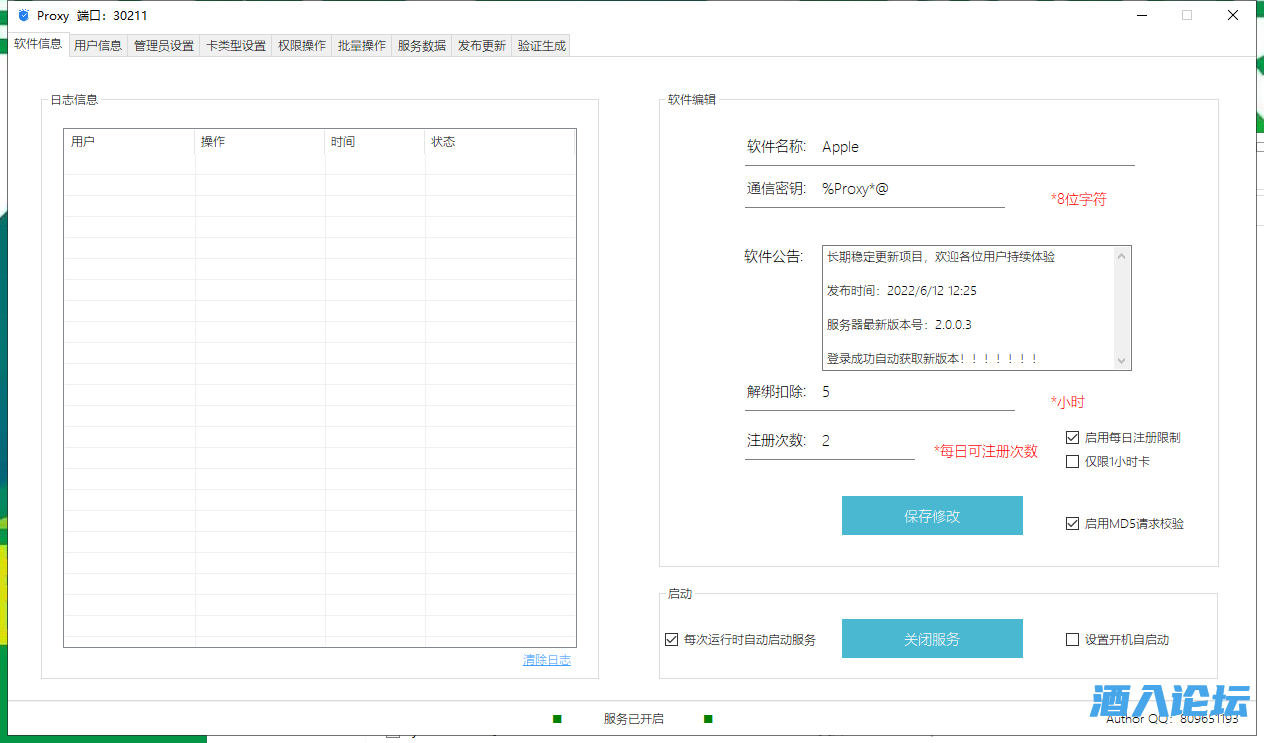Enable 设置开机自启动 option
The height and width of the screenshot is (743, 1264).
coord(1073,640)
